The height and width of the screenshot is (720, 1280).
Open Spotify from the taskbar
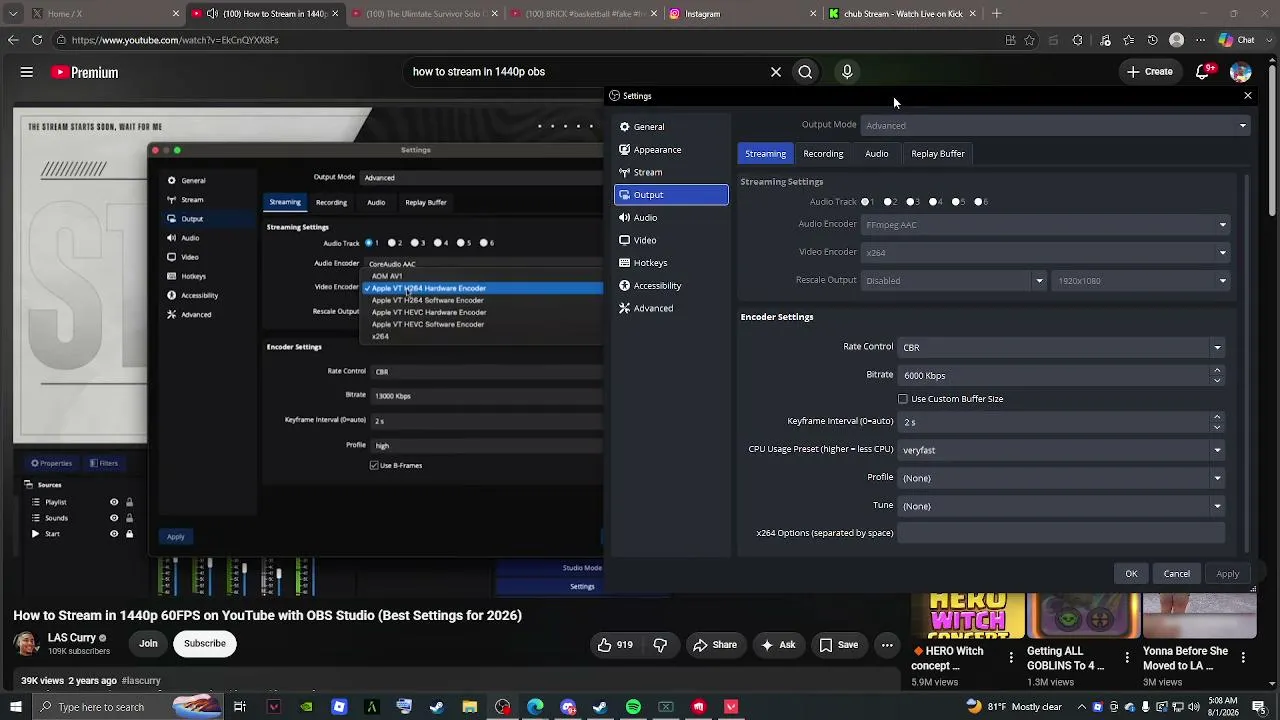click(633, 707)
